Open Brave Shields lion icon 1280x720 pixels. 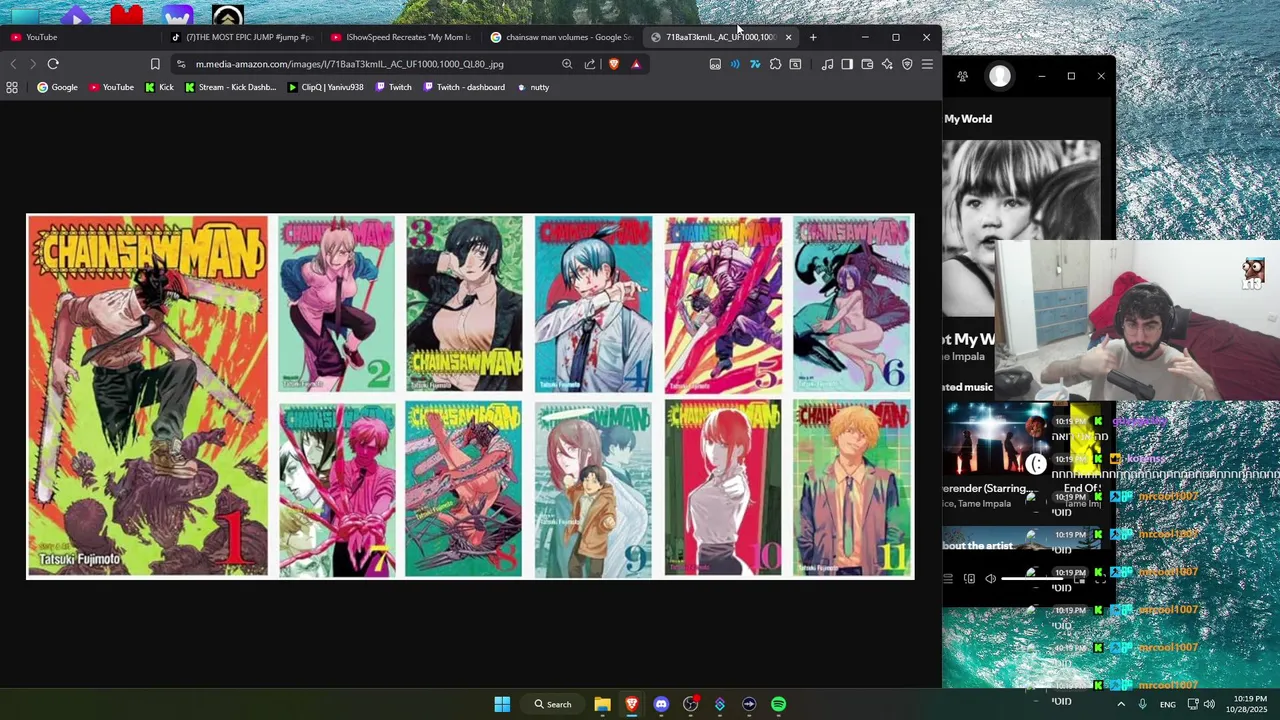tap(613, 64)
